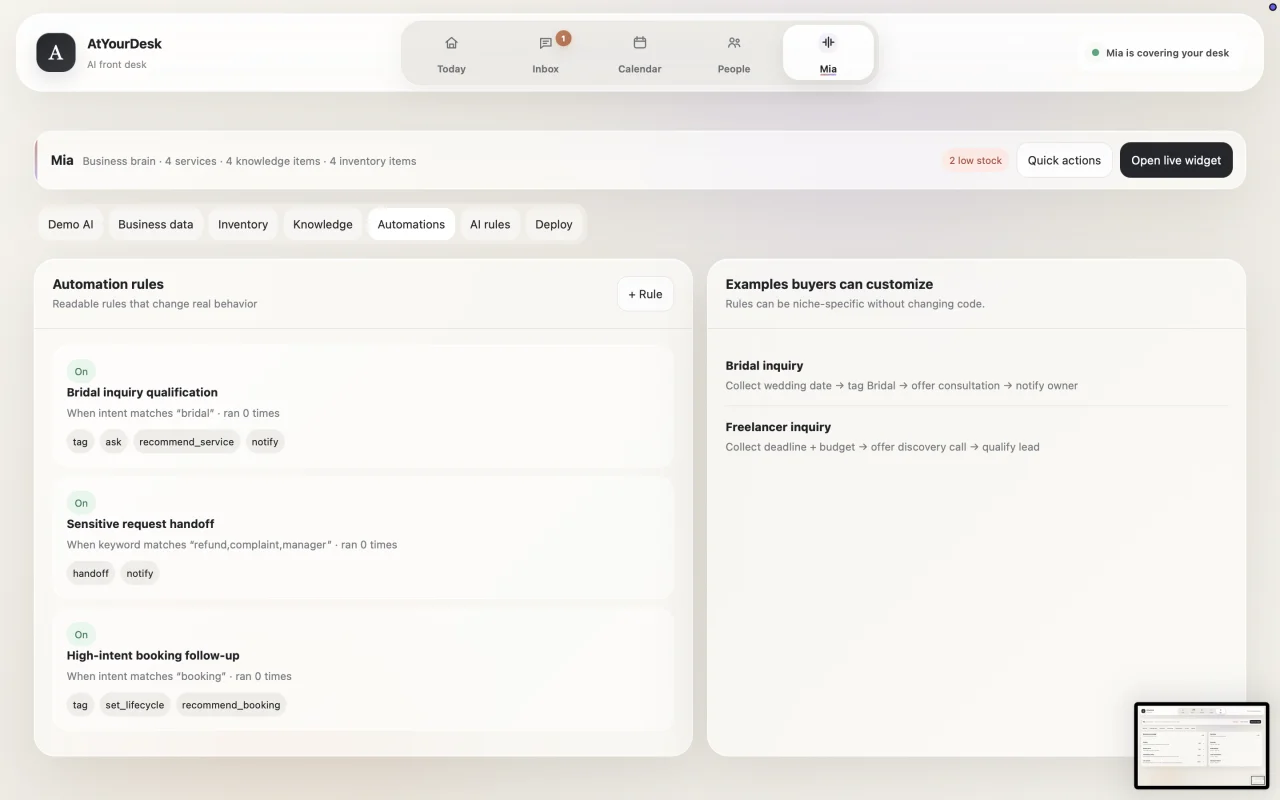This screenshot has height=800, width=1280.
Task: Click notify chip under Sensitive request handoff
Action: [140, 573]
